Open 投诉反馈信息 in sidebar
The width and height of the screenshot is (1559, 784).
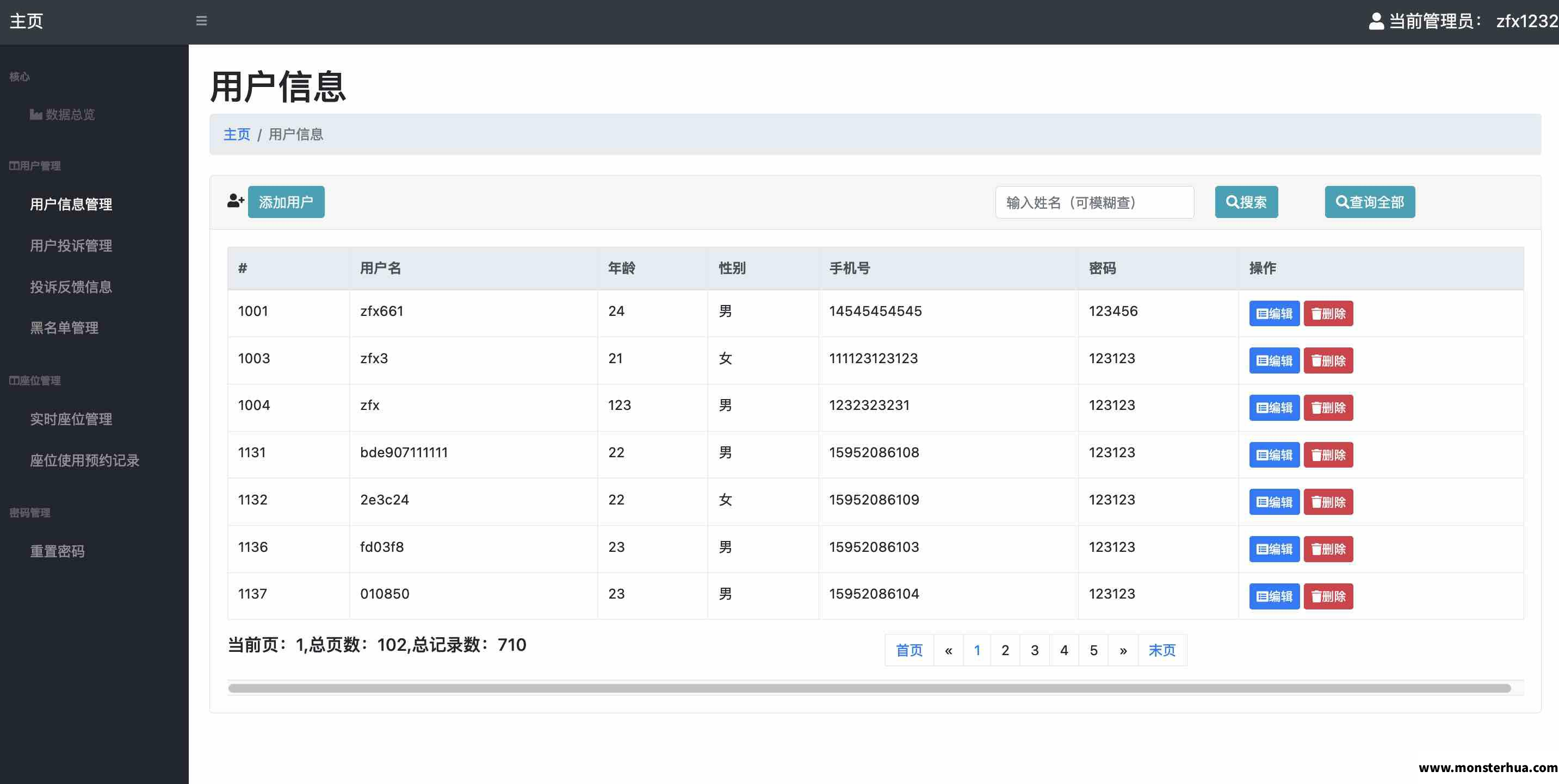(x=71, y=287)
